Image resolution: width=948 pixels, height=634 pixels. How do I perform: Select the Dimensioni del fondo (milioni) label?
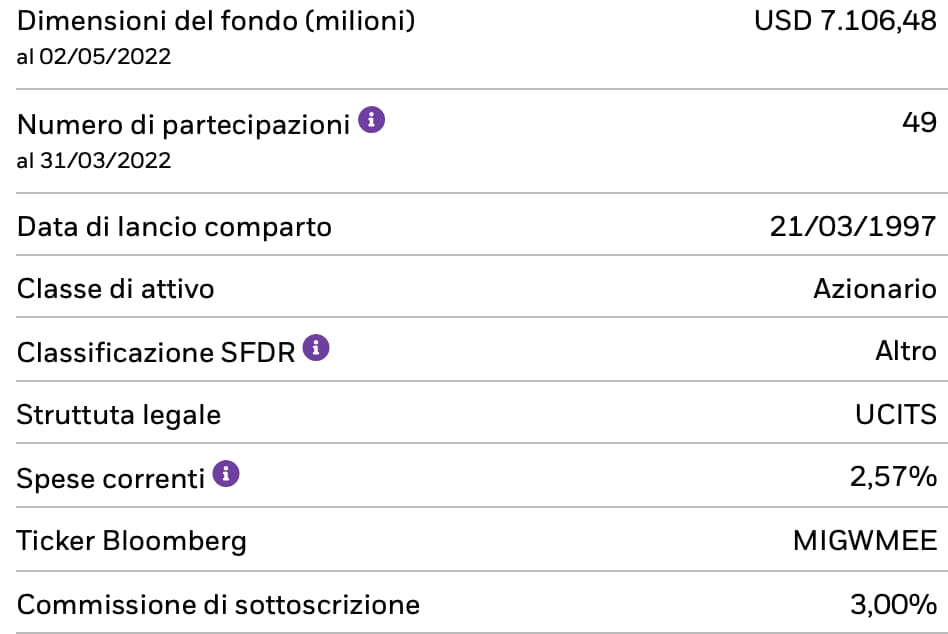(216, 21)
